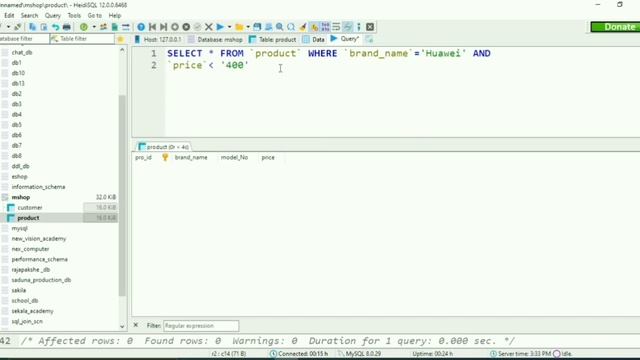Click the rightmost boxed X toolbar icon
This screenshot has width=640, height=360.
[370, 27]
